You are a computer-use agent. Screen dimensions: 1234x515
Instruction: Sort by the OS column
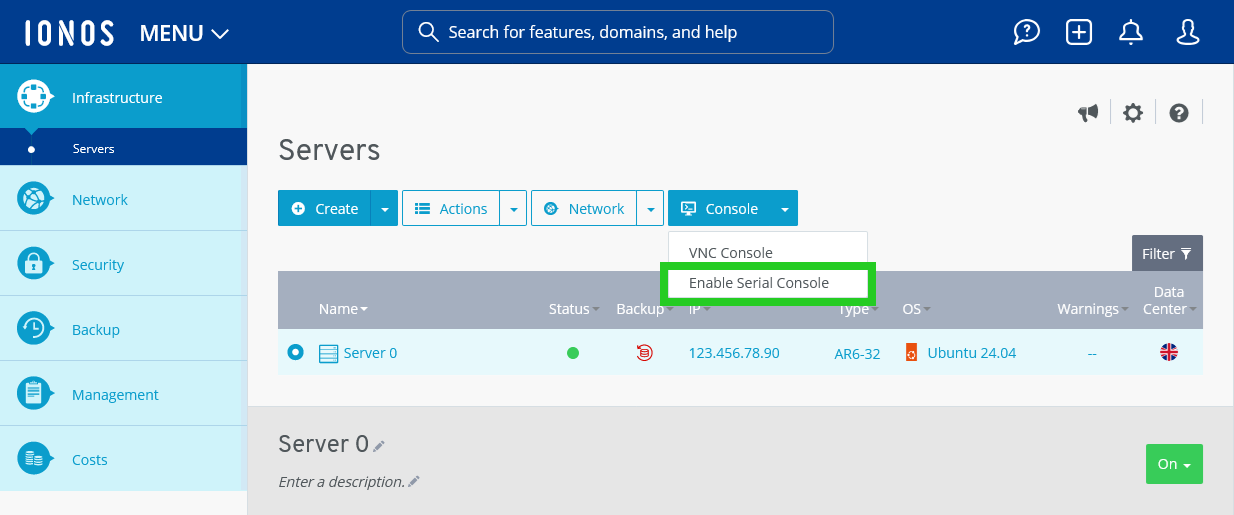916,309
